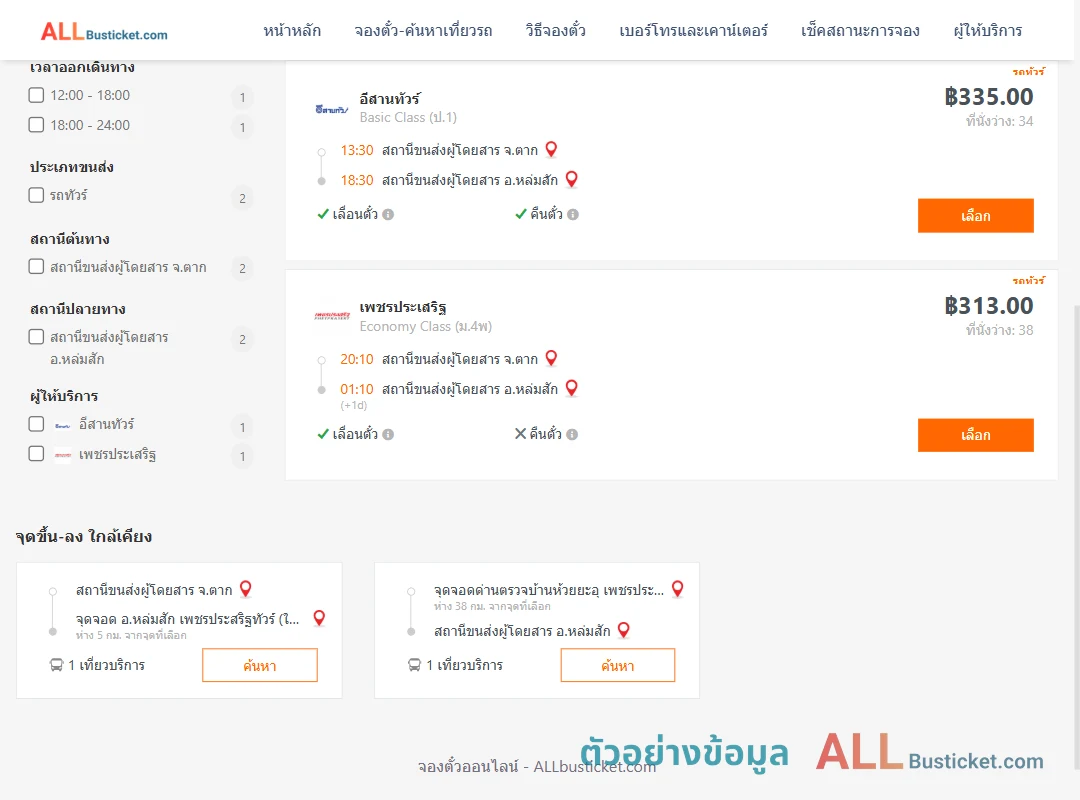Go to จองตั๋ว-ค้นหาเที่ยวรถ in the navigation

click(424, 31)
